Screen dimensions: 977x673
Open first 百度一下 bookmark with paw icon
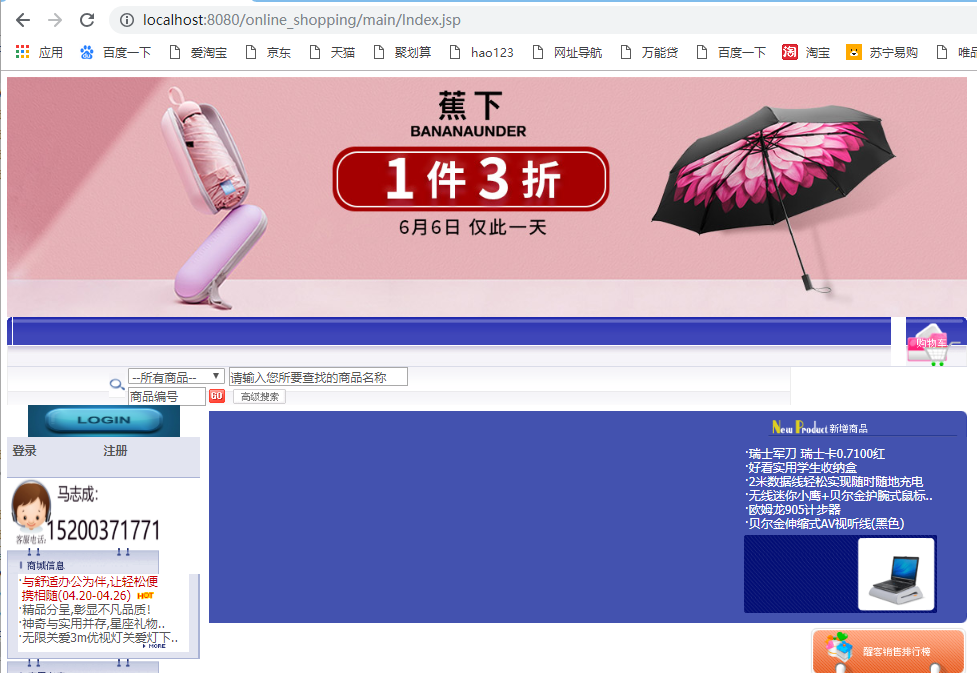pos(116,52)
